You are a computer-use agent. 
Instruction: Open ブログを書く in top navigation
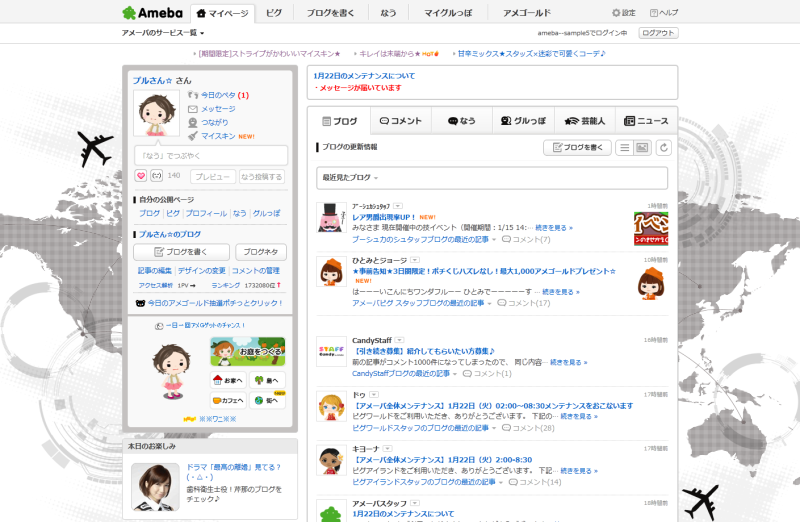[330, 13]
